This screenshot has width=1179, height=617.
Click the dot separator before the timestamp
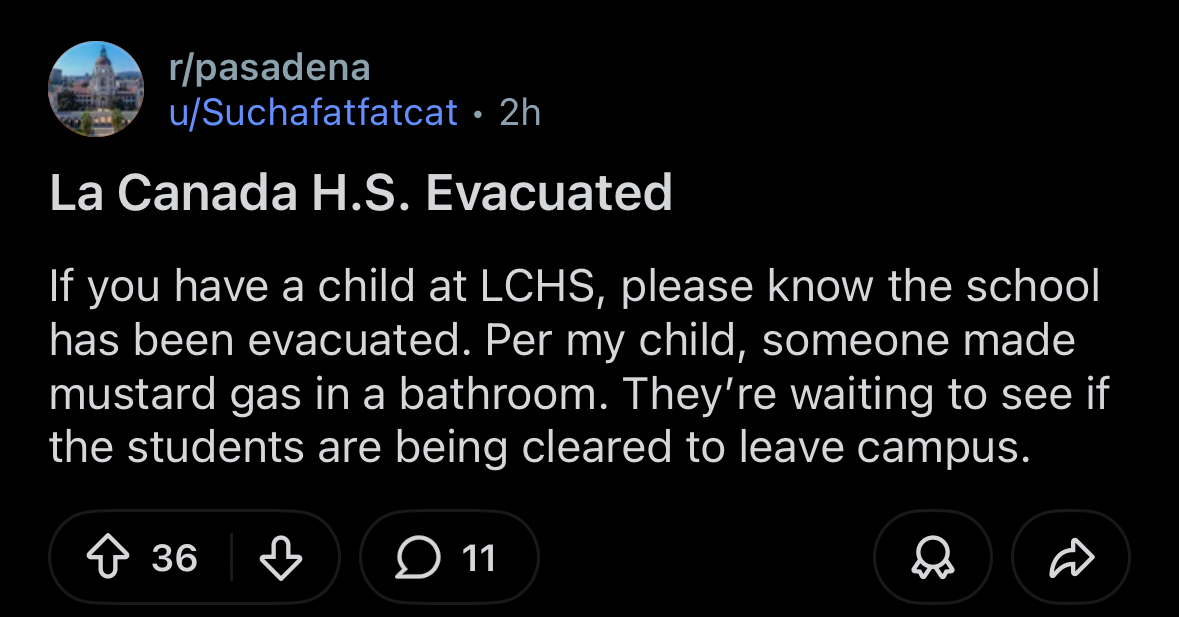(x=478, y=113)
